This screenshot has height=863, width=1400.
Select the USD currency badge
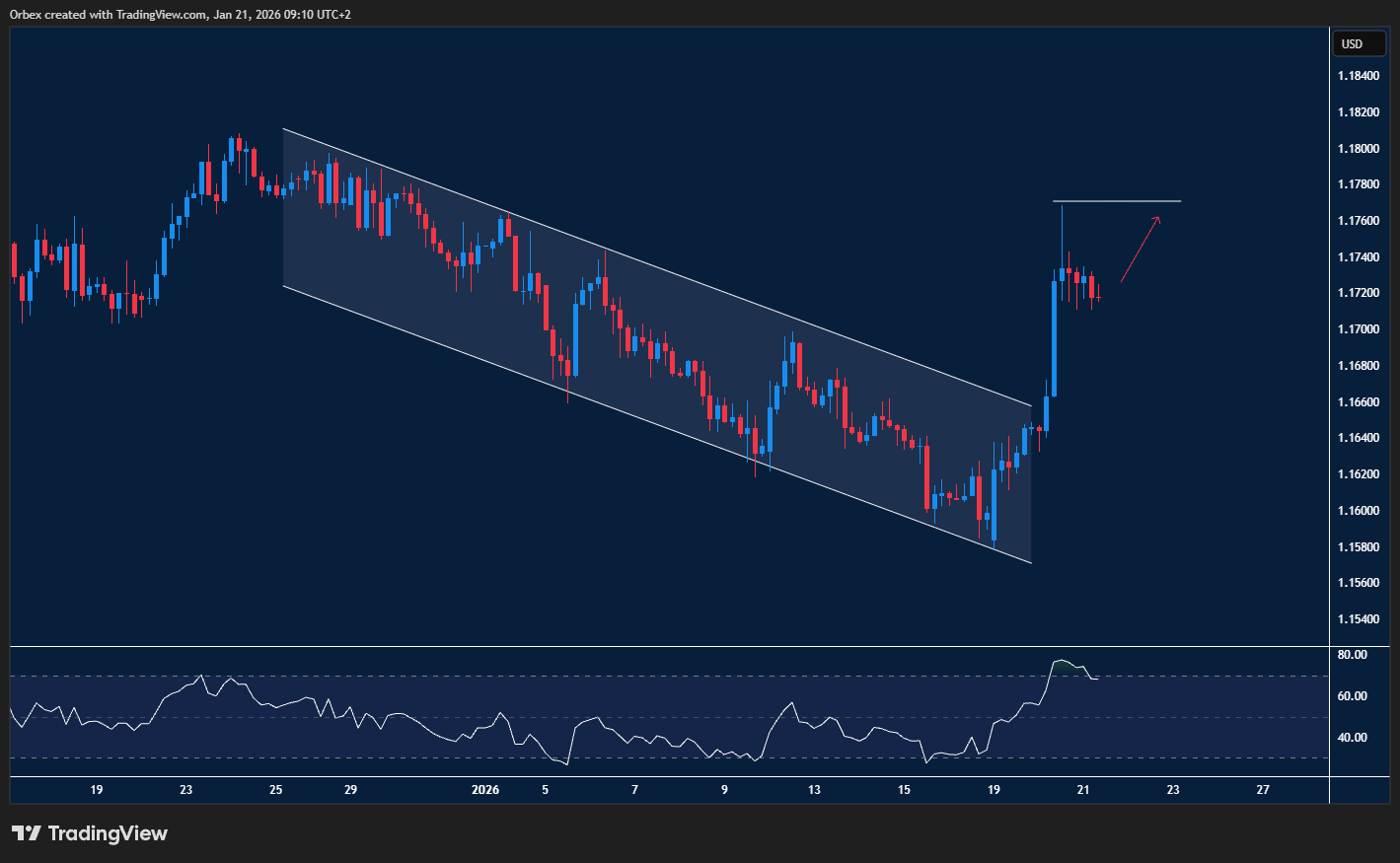pyautogui.click(x=1359, y=43)
